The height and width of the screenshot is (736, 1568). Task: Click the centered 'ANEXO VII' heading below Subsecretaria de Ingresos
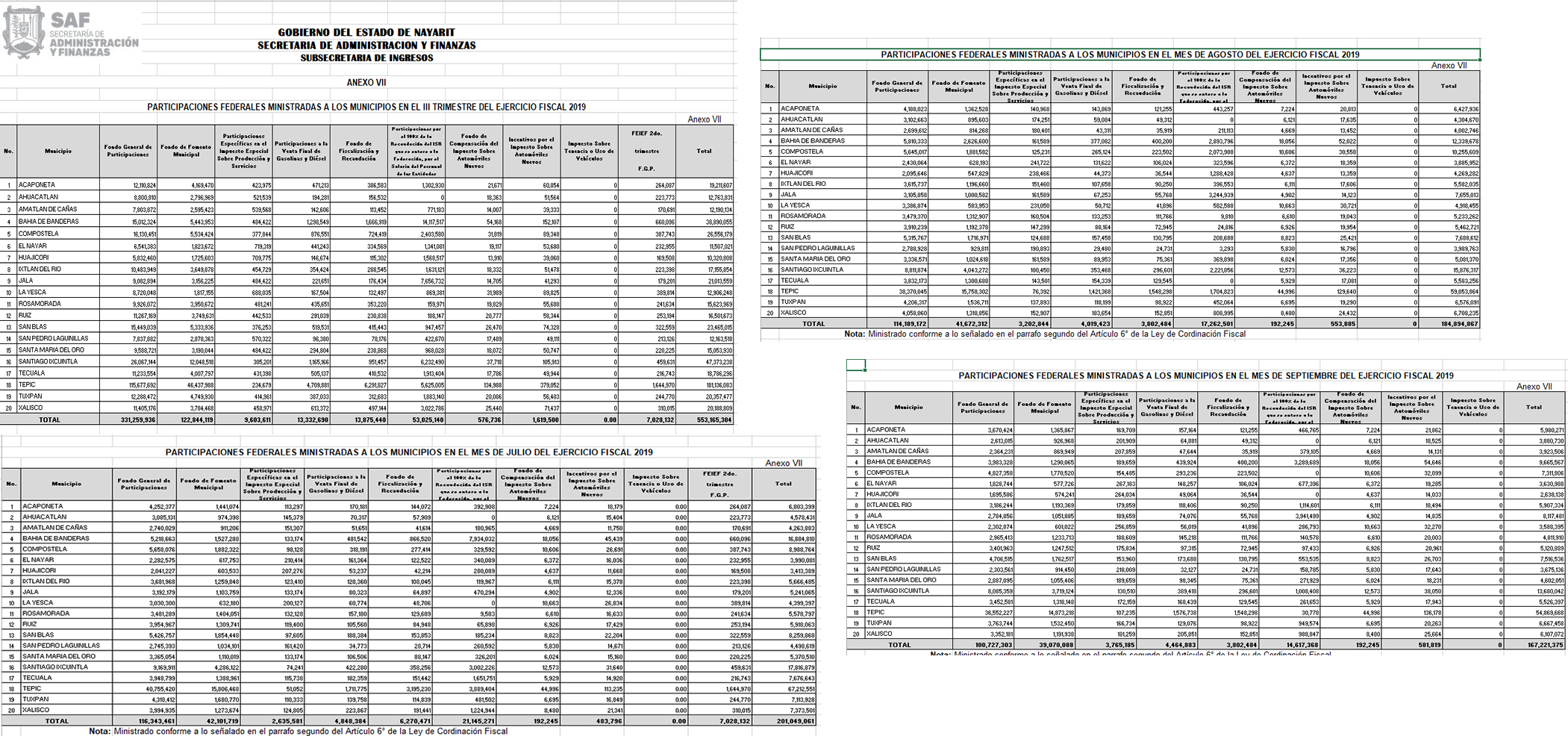[x=366, y=82]
